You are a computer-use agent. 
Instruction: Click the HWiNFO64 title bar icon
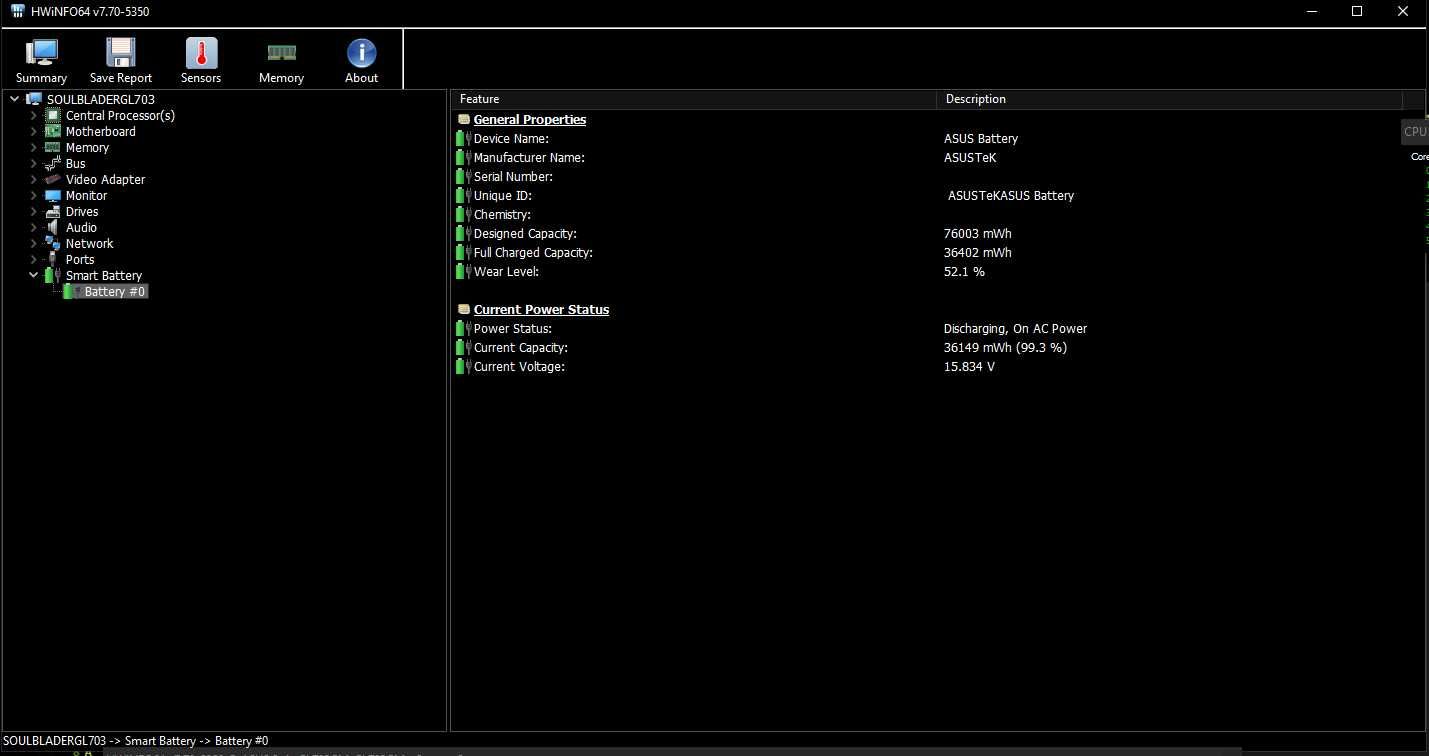tap(18, 11)
